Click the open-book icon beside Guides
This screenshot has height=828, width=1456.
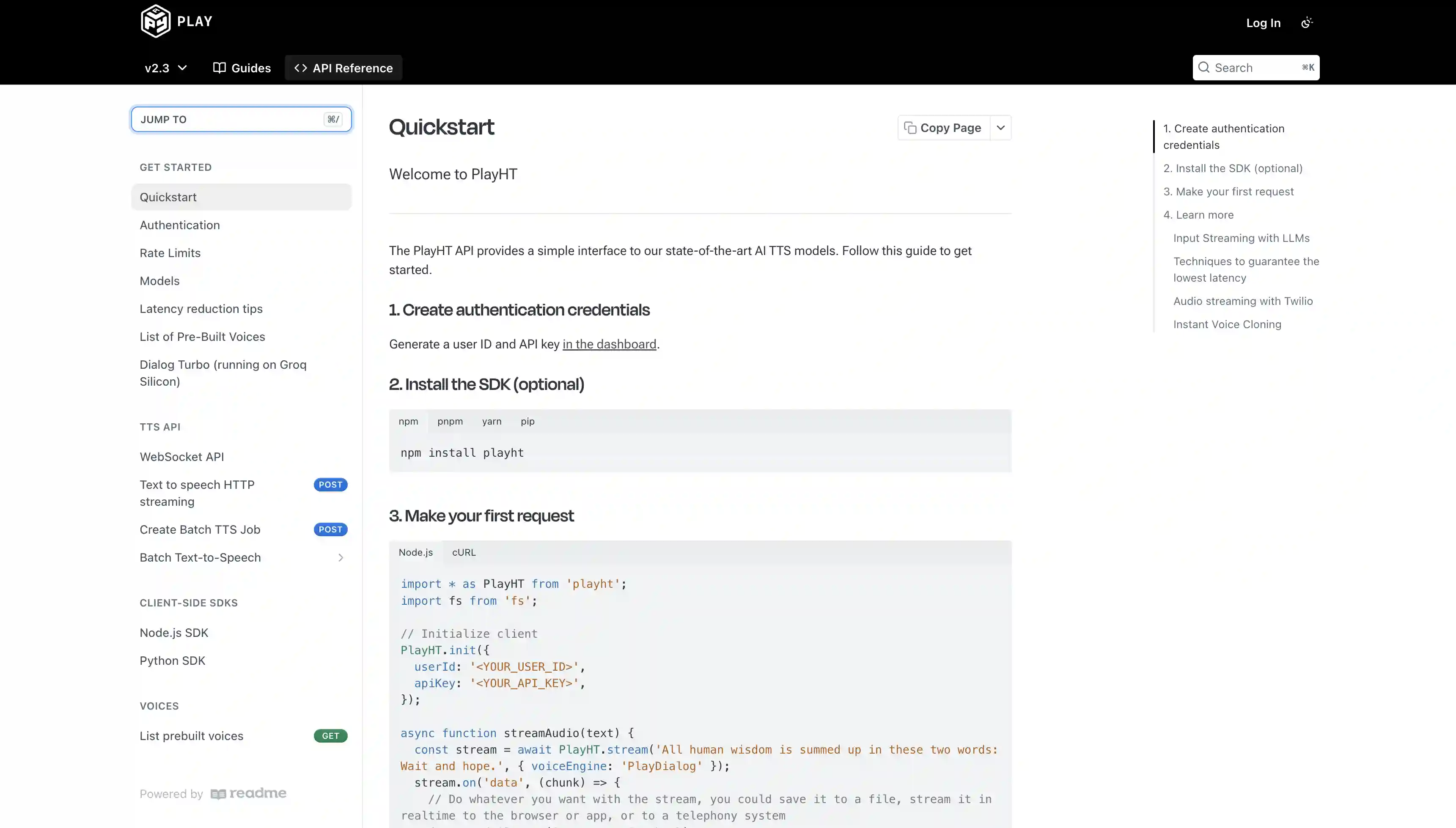(x=219, y=68)
